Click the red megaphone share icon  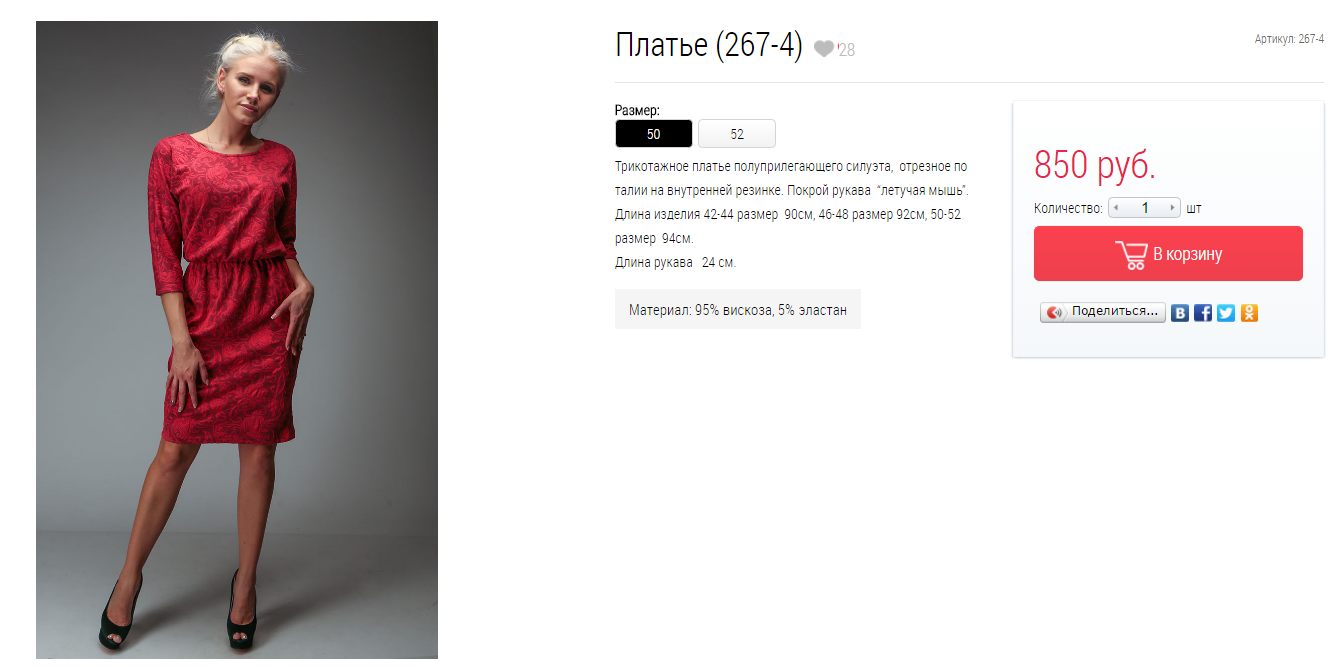(x=1055, y=312)
